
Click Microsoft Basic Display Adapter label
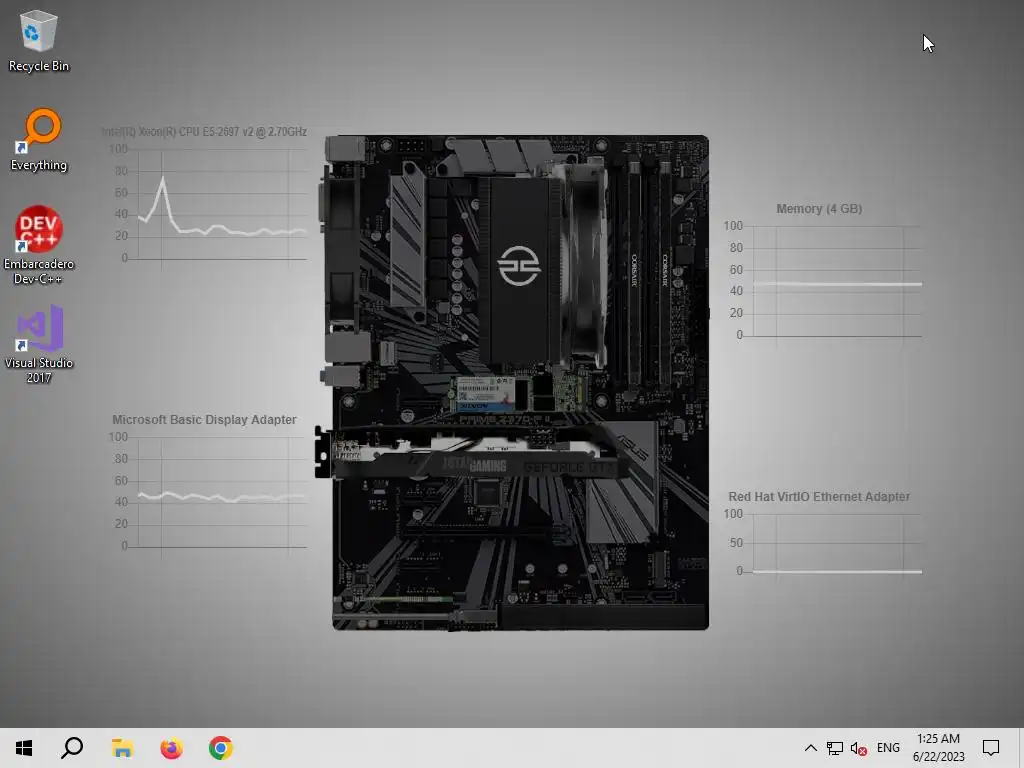pyautogui.click(x=204, y=420)
